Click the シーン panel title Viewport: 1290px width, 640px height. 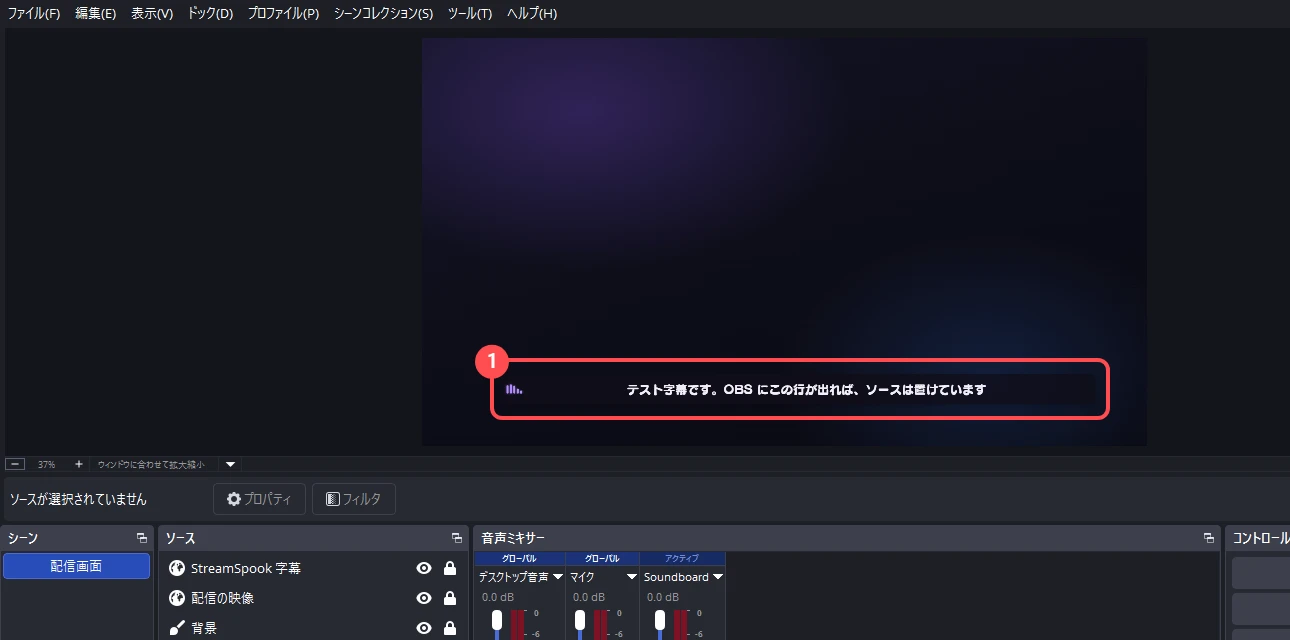click(x=23, y=538)
